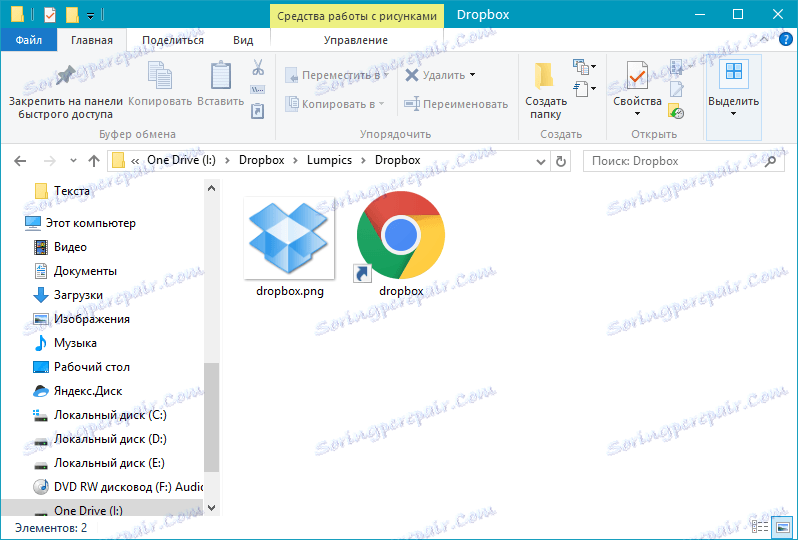This screenshot has width=798, height=540.
Task: Click the Forward navigation arrow
Action: (x=49, y=161)
